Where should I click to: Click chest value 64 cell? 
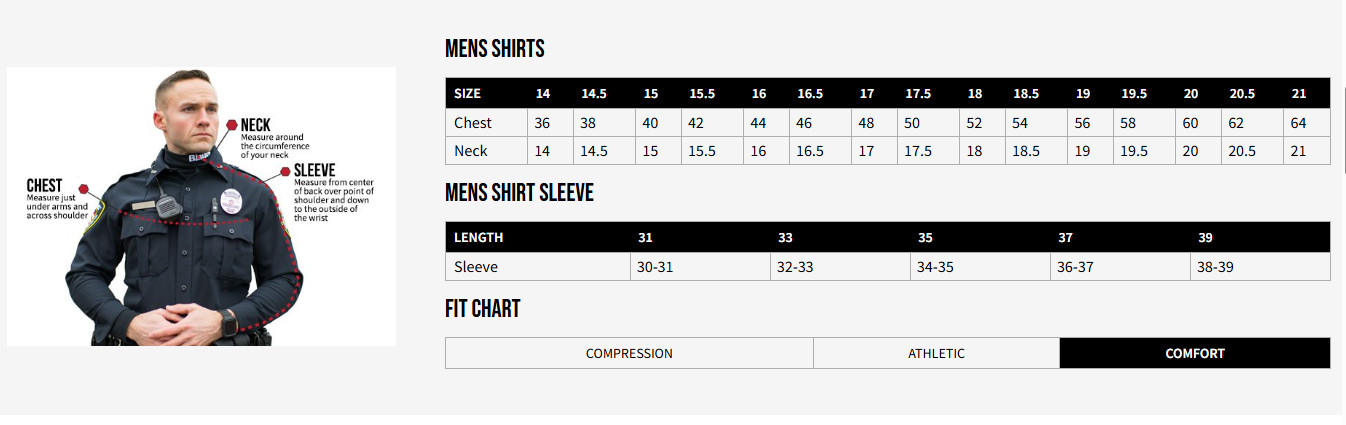[x=1298, y=123]
